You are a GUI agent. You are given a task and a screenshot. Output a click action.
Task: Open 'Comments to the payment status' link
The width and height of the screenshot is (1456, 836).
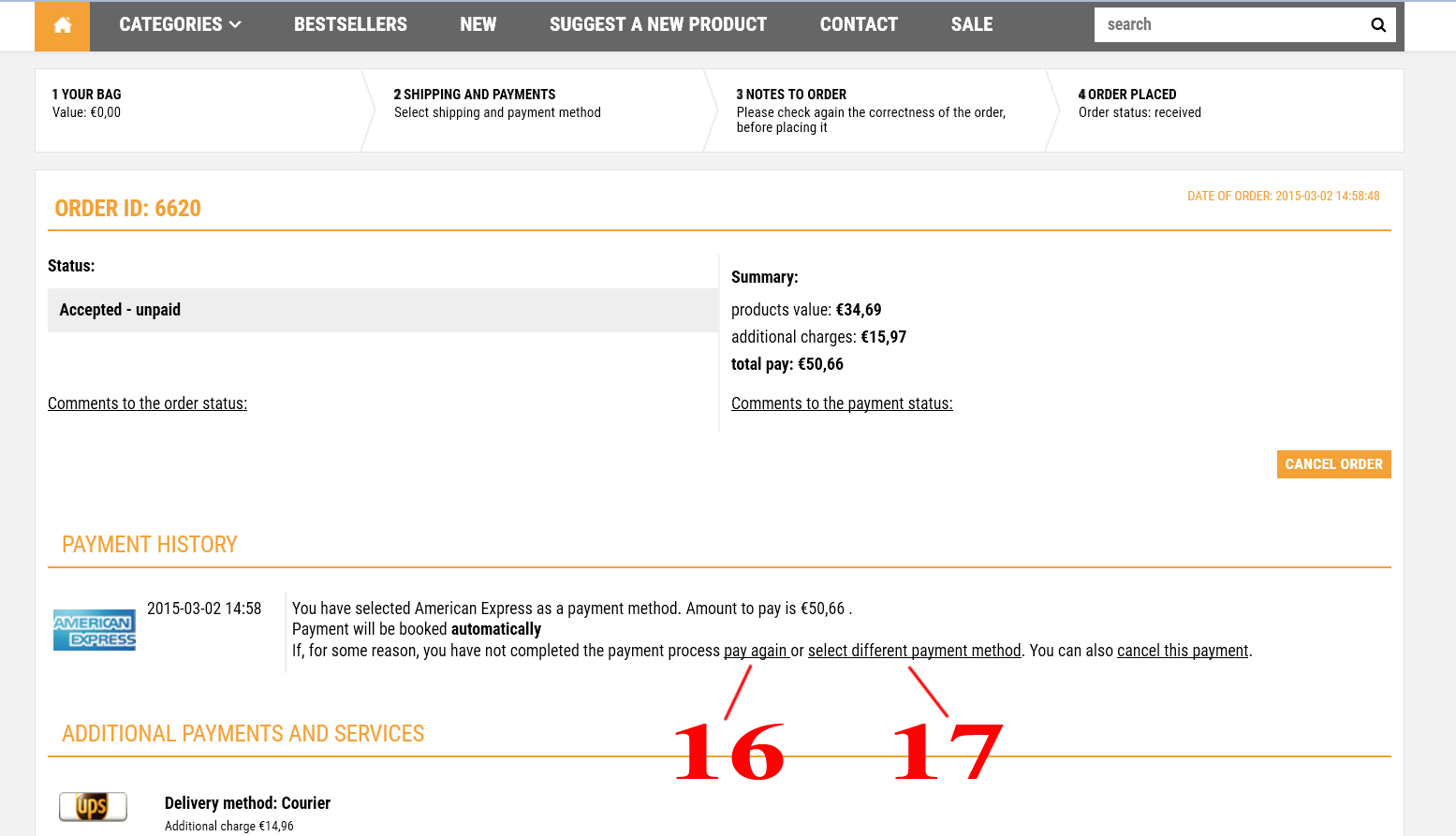point(841,403)
